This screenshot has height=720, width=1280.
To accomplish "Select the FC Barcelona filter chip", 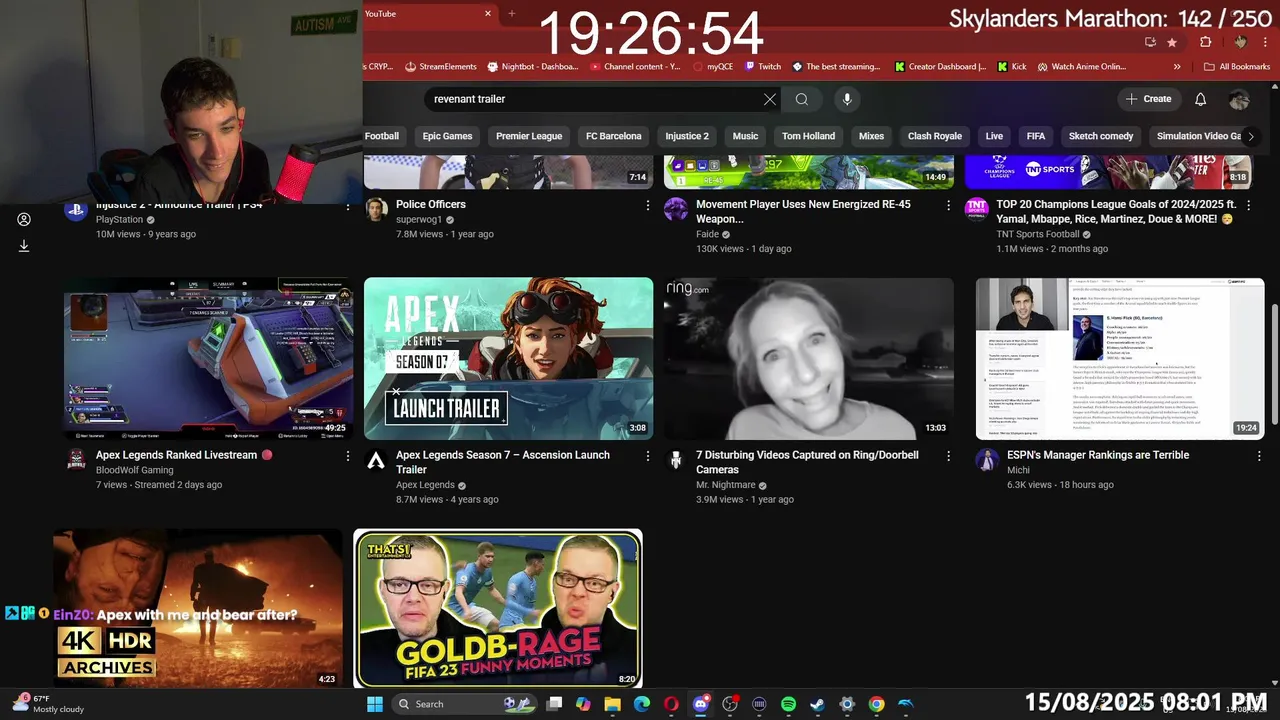I will [613, 136].
